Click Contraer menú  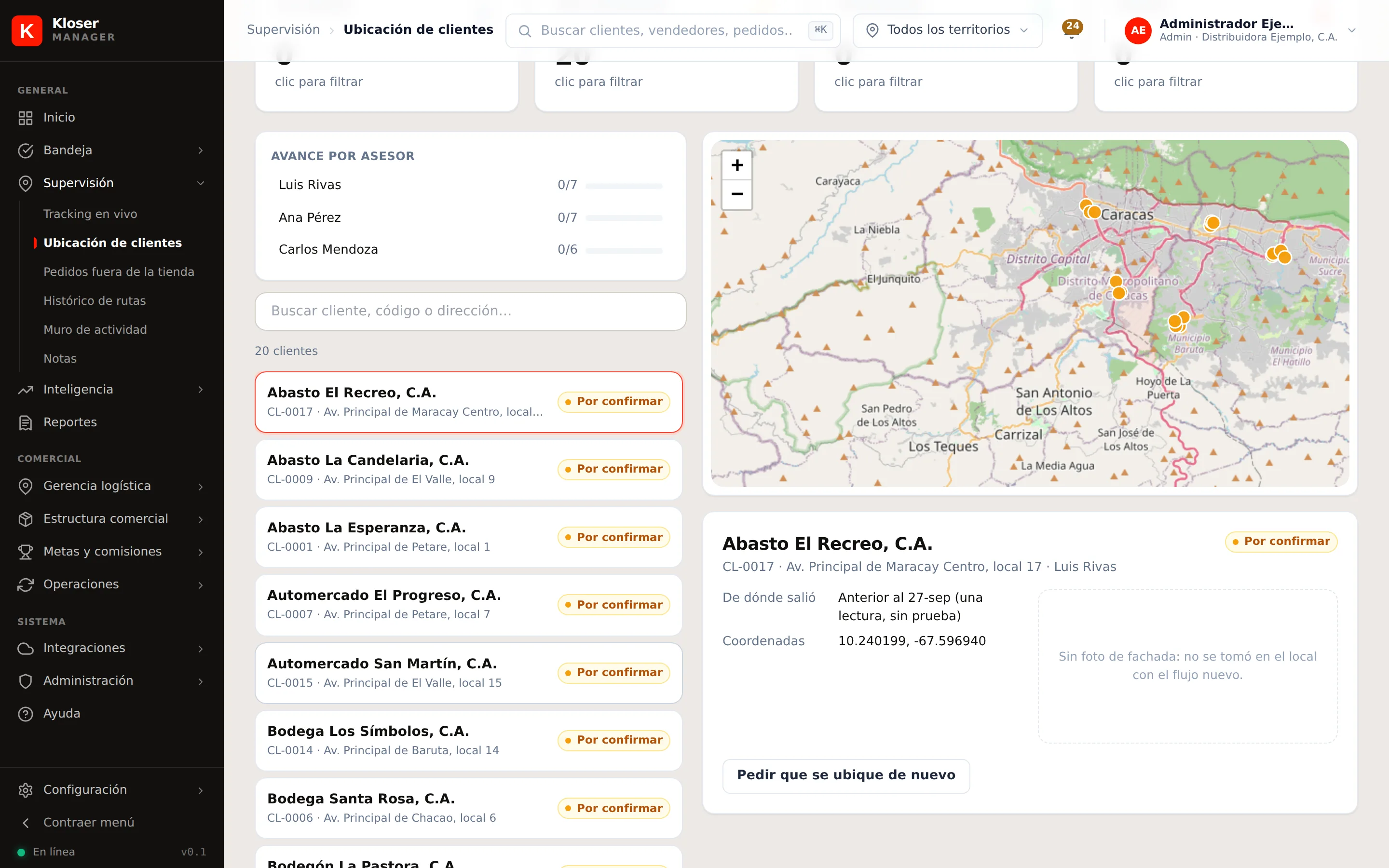click(x=89, y=823)
